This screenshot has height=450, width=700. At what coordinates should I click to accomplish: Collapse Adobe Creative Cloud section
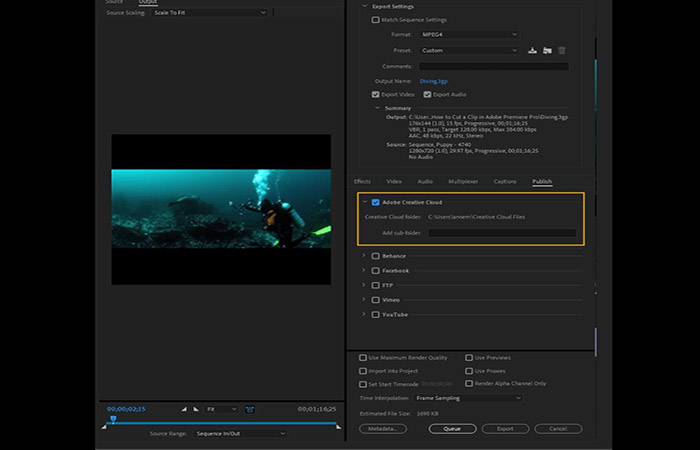point(364,202)
